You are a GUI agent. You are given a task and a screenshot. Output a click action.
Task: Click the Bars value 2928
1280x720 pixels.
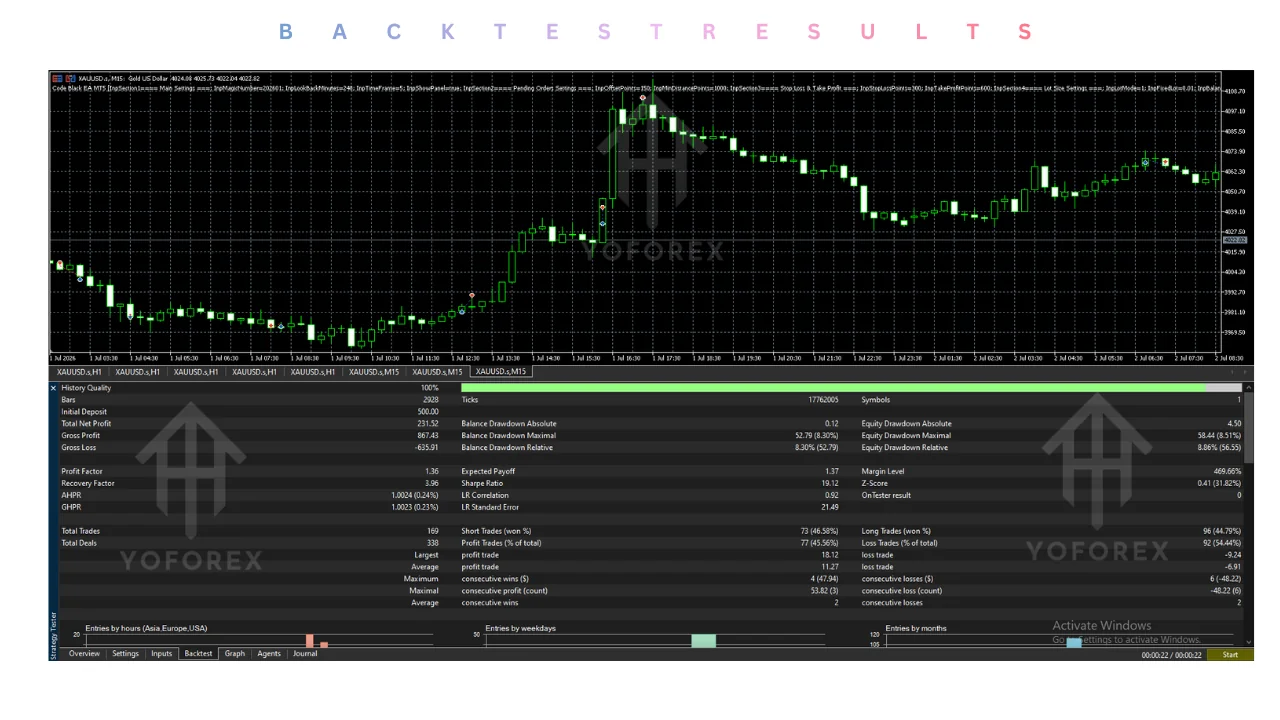point(431,400)
